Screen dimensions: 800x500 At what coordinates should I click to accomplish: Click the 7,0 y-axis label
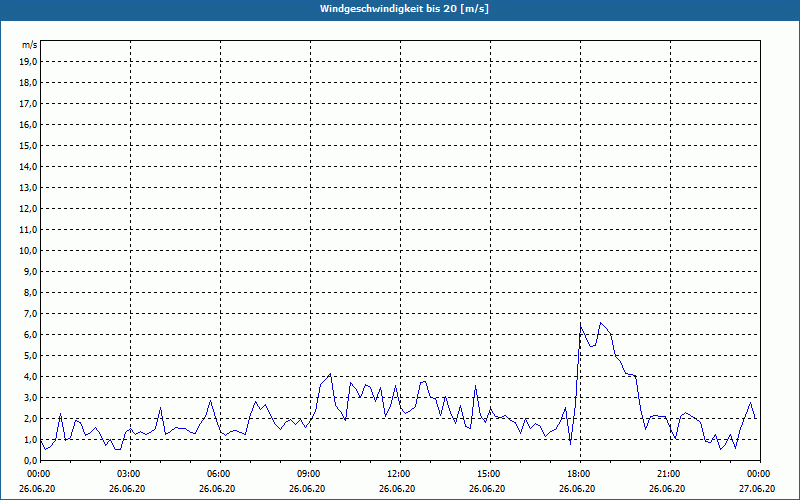[x=30, y=313]
